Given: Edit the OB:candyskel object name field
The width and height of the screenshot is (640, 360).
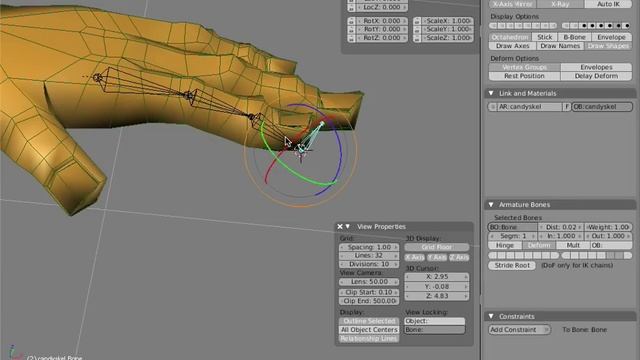Looking at the screenshot, I should point(602,107).
